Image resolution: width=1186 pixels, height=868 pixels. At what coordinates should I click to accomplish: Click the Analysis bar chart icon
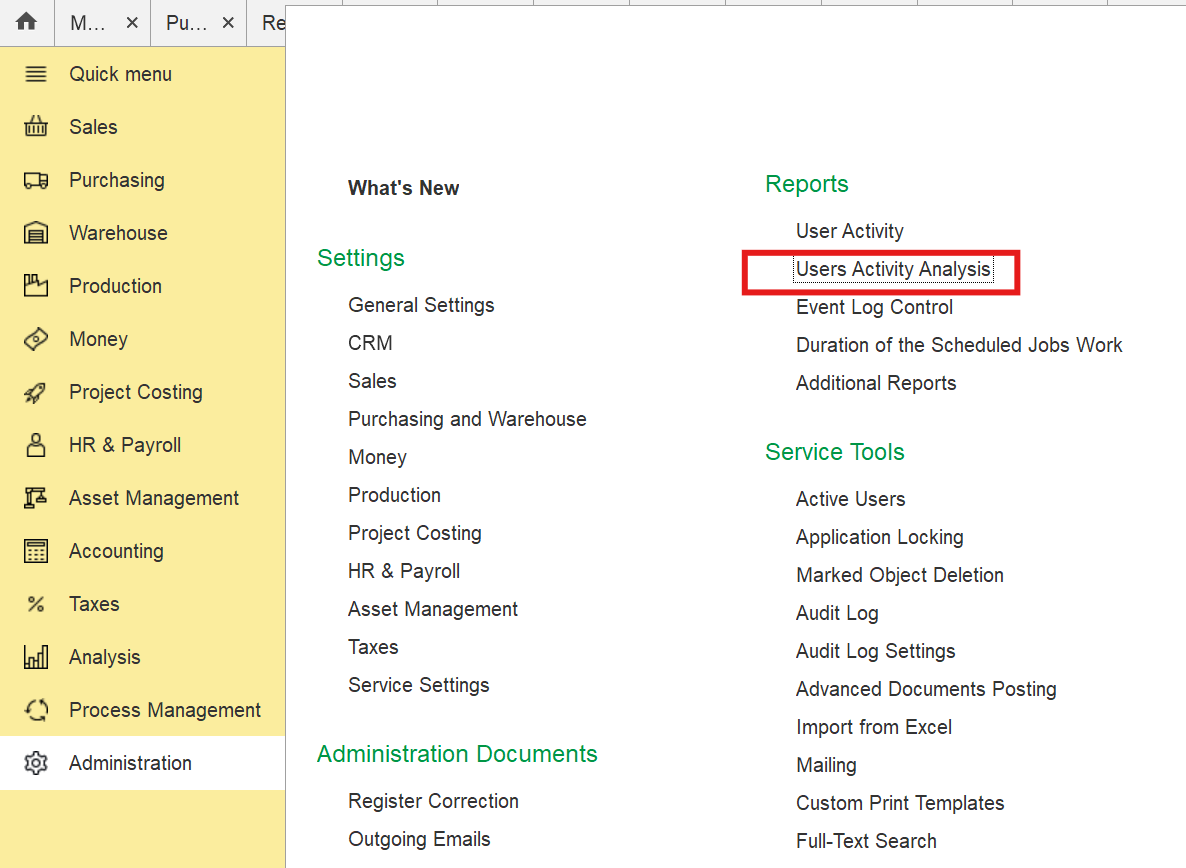coord(36,657)
